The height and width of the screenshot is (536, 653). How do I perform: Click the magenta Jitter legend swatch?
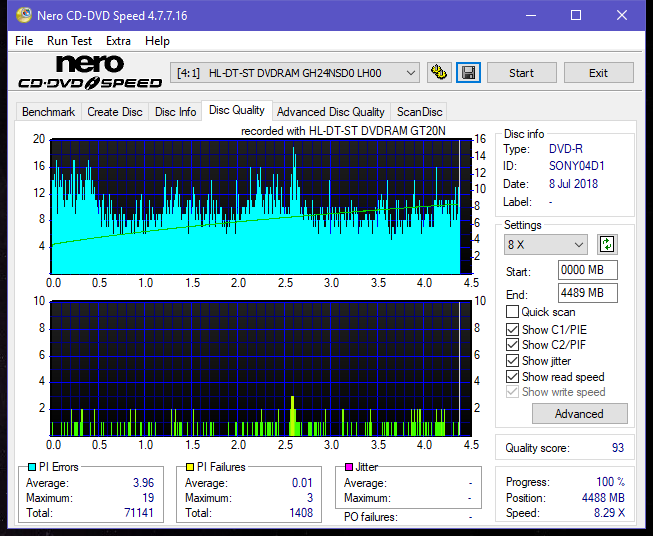(349, 467)
